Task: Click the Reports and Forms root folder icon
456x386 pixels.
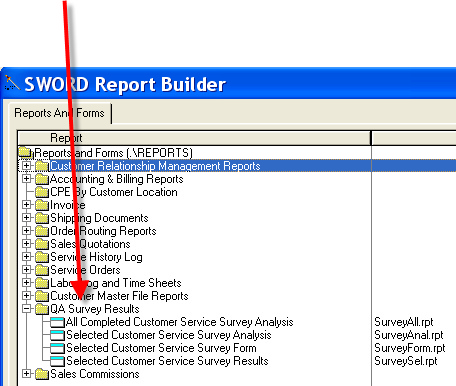Action: point(25,152)
